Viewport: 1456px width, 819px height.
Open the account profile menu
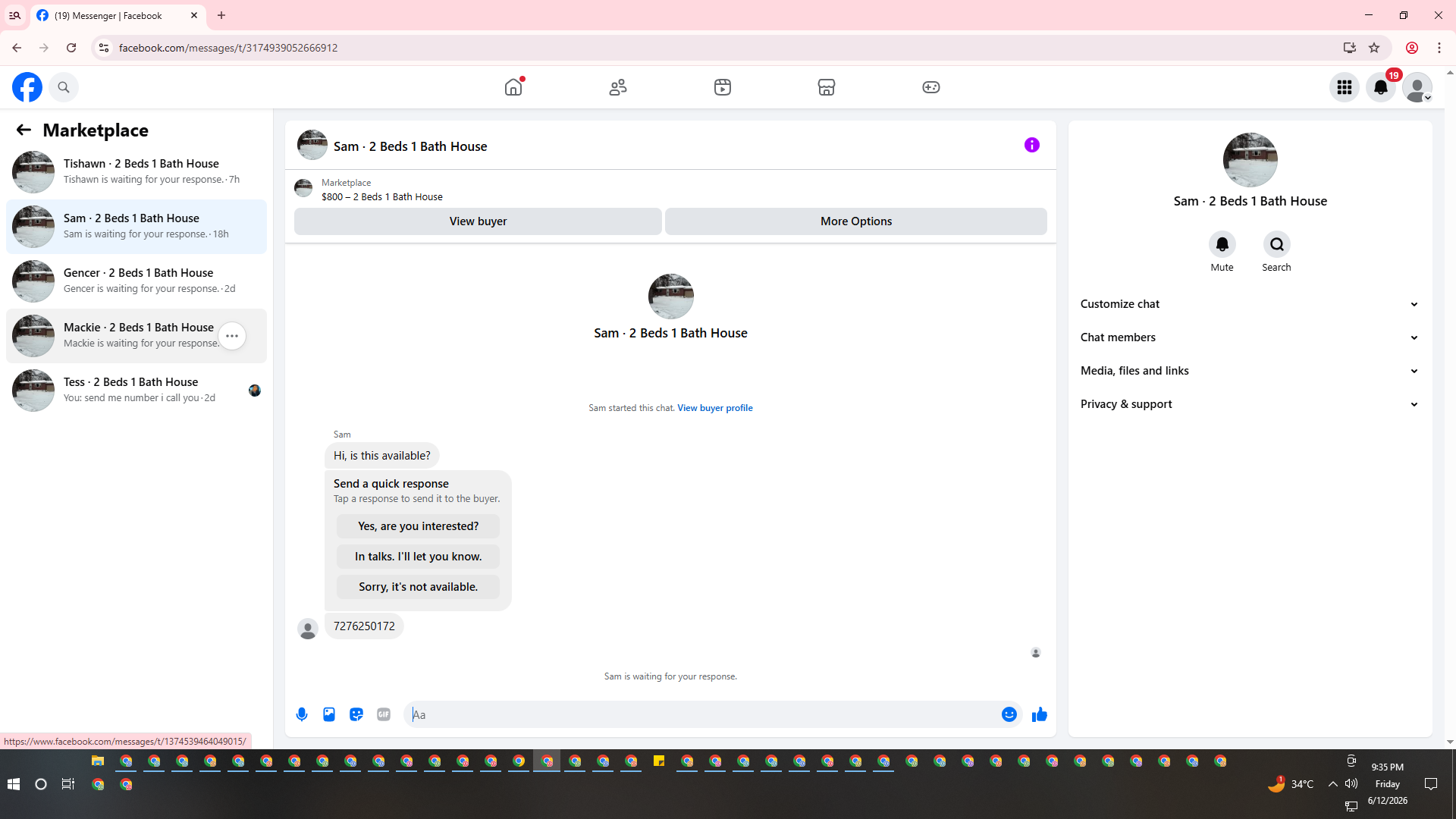(x=1417, y=87)
